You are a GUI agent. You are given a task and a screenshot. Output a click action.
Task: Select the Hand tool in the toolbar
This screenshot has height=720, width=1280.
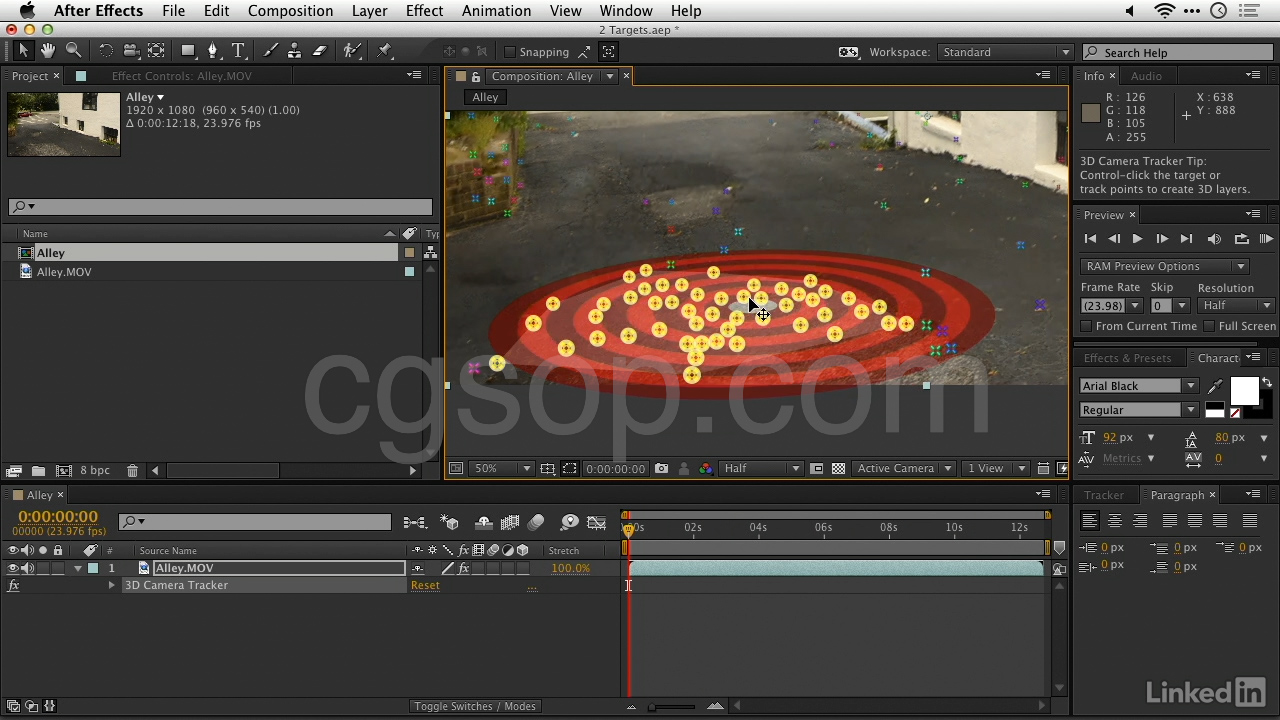click(47, 51)
